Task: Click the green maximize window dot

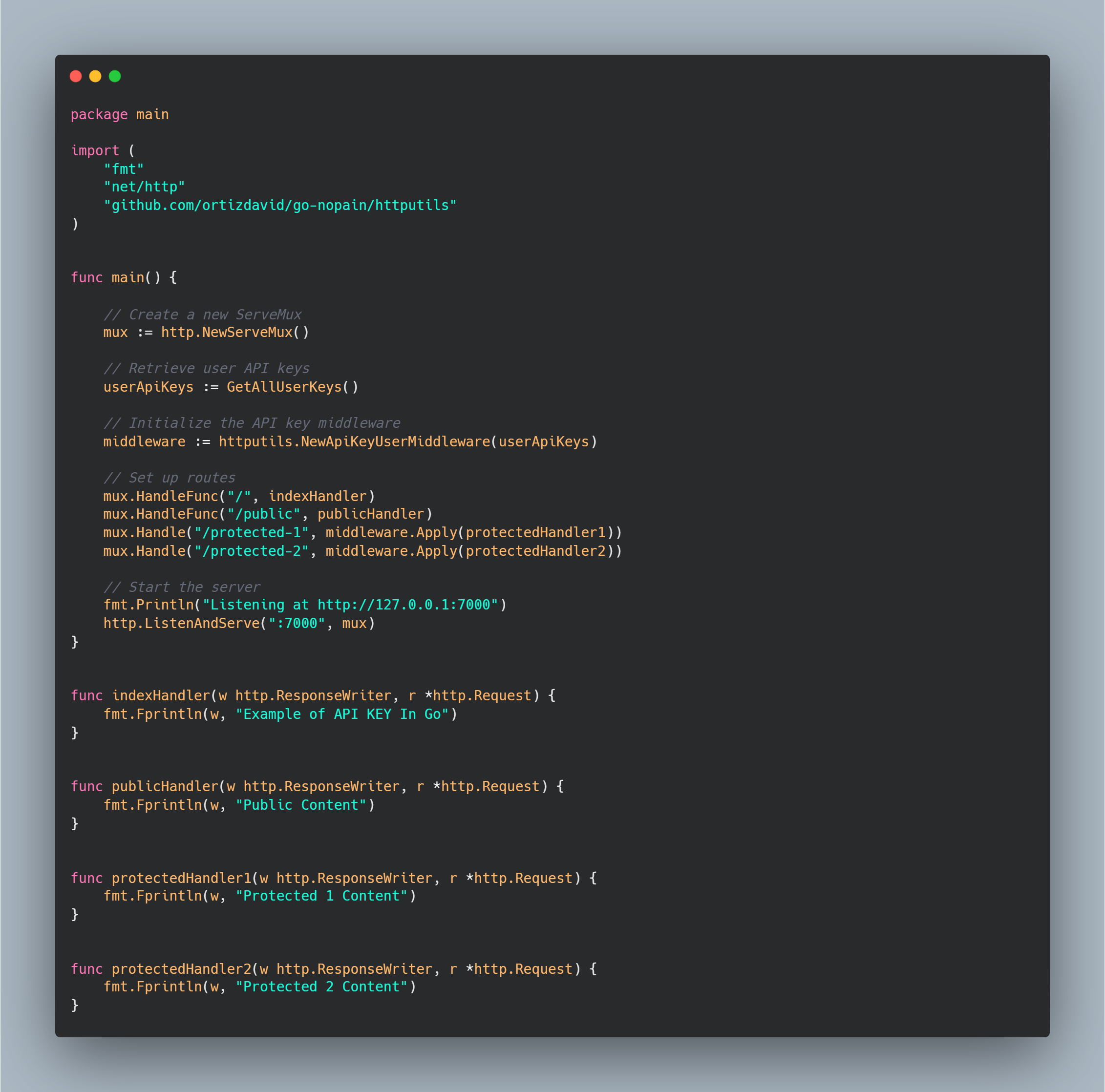Action: [x=115, y=76]
